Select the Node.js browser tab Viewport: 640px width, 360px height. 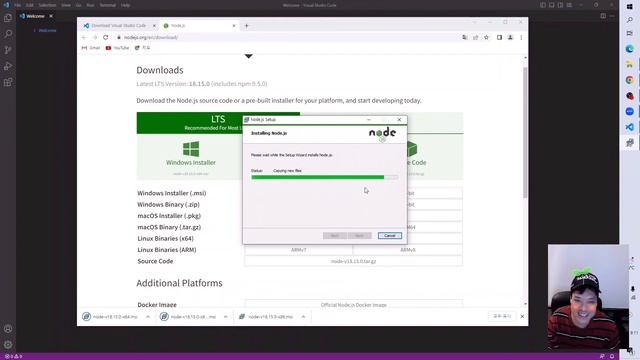point(200,26)
